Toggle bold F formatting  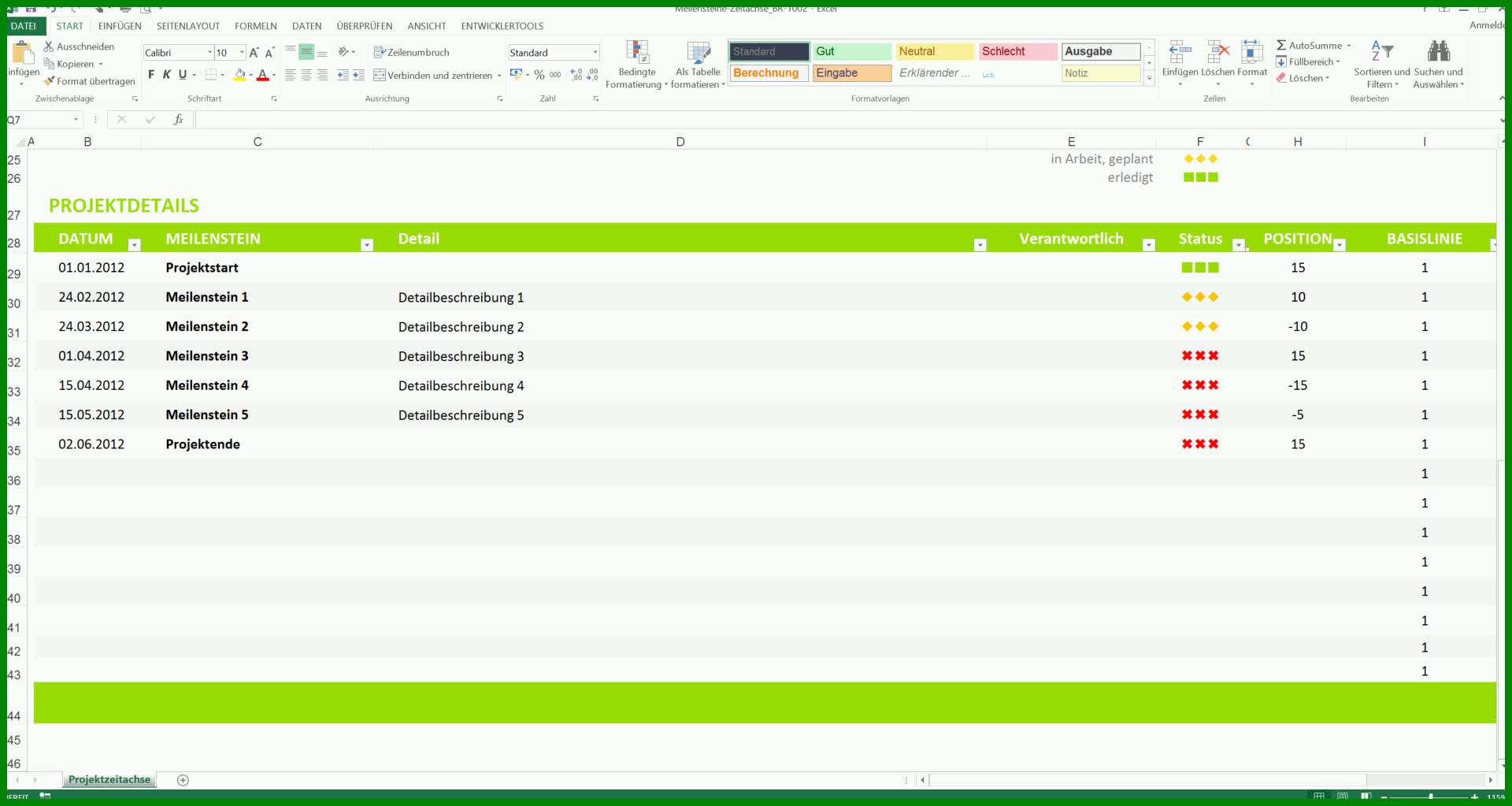(x=151, y=75)
